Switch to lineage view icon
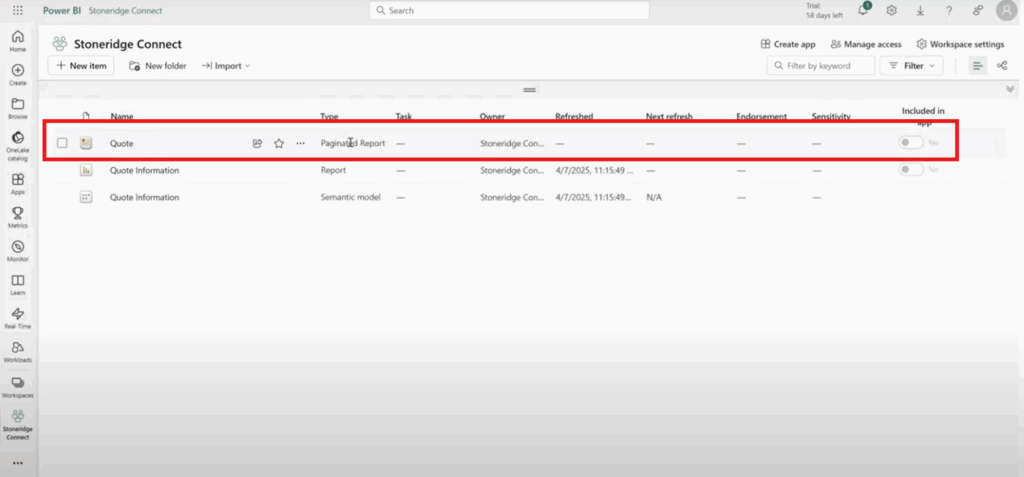Viewport: 1024px width, 477px height. [1002, 65]
